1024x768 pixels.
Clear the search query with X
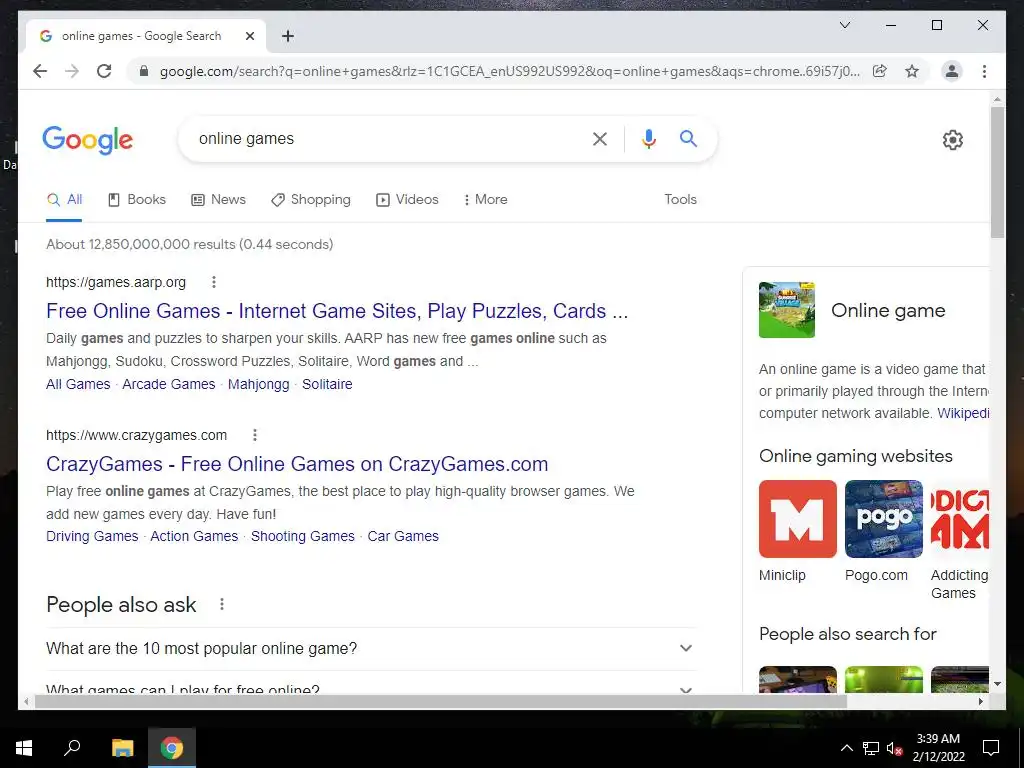600,138
